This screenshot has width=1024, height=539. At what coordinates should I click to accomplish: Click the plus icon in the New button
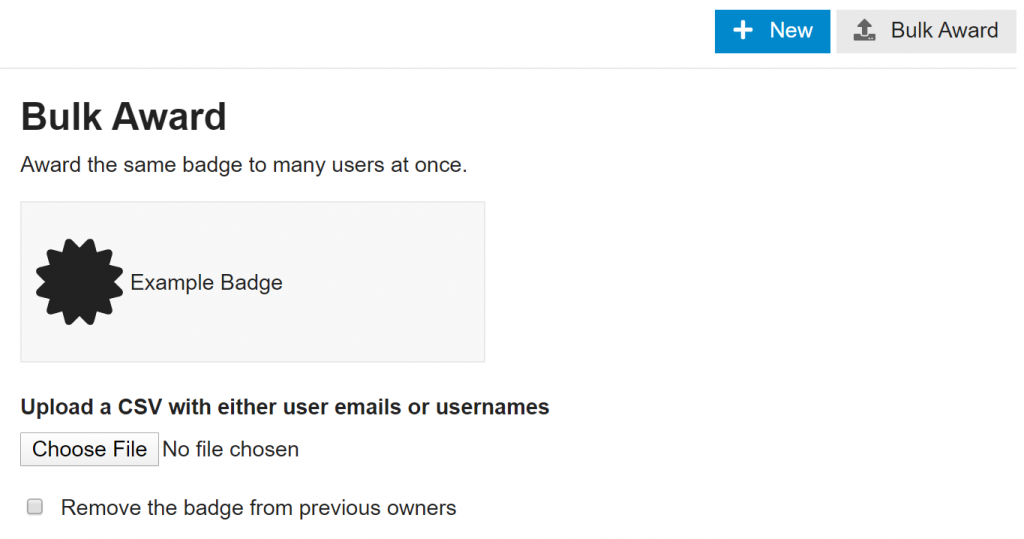tap(742, 31)
